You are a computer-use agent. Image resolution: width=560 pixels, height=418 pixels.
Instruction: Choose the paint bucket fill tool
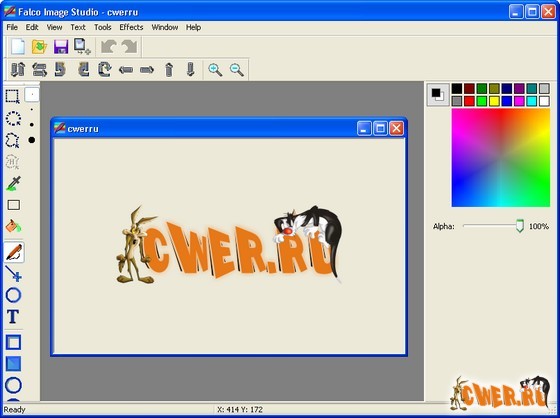[x=14, y=226]
